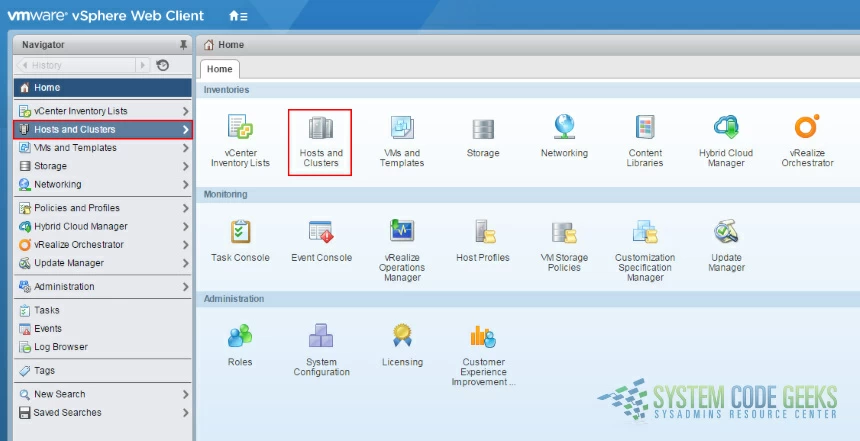Viewport: 860px width, 441px height.
Task: Open Administration in the Navigator
Action: click(x=103, y=286)
